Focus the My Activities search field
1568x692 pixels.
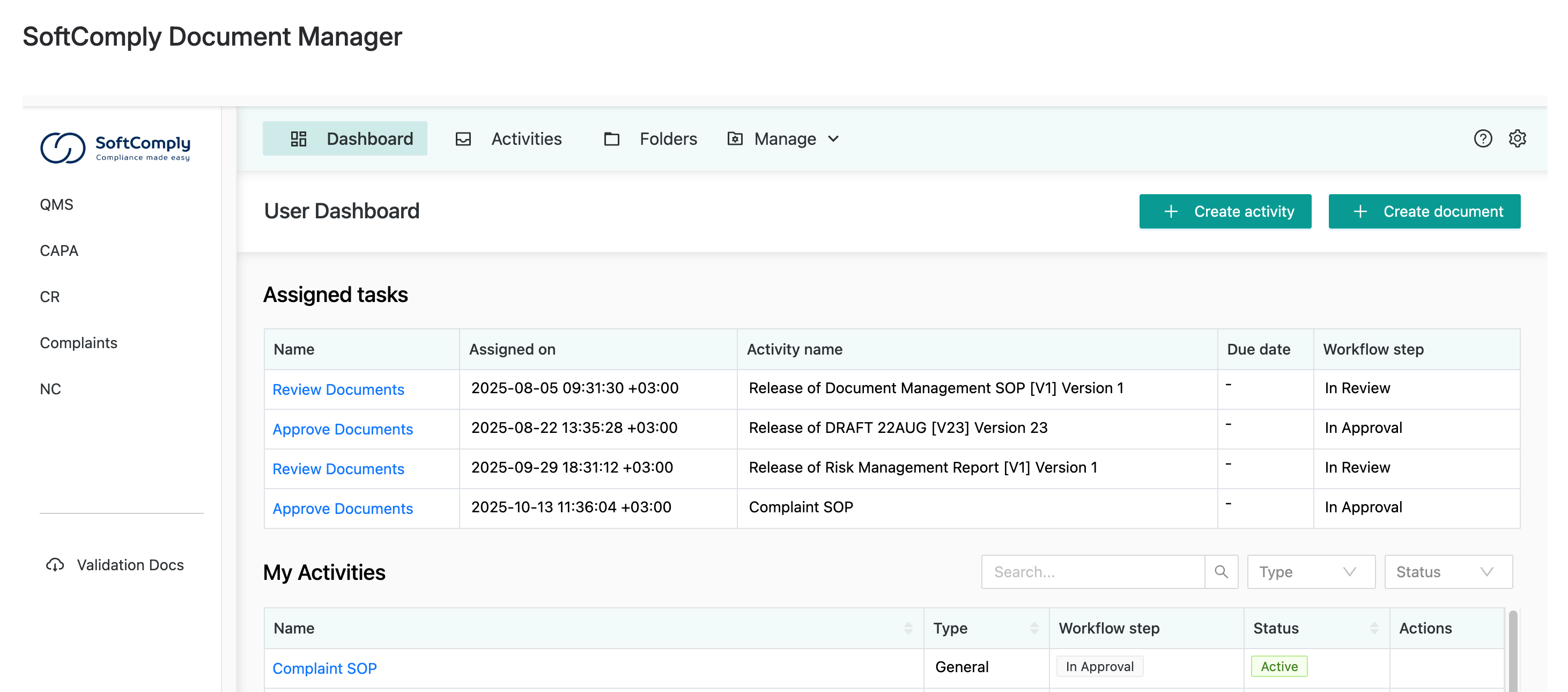point(1092,571)
